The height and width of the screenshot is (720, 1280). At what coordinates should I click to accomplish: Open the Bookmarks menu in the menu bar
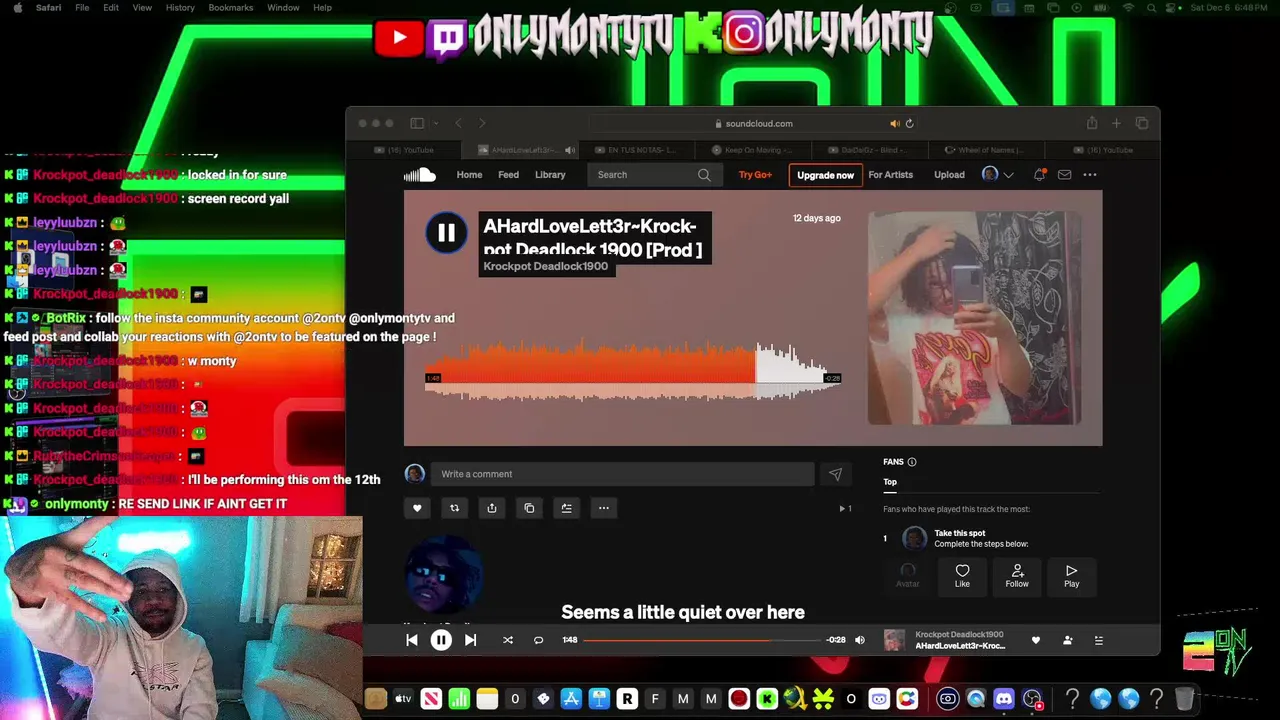click(231, 7)
